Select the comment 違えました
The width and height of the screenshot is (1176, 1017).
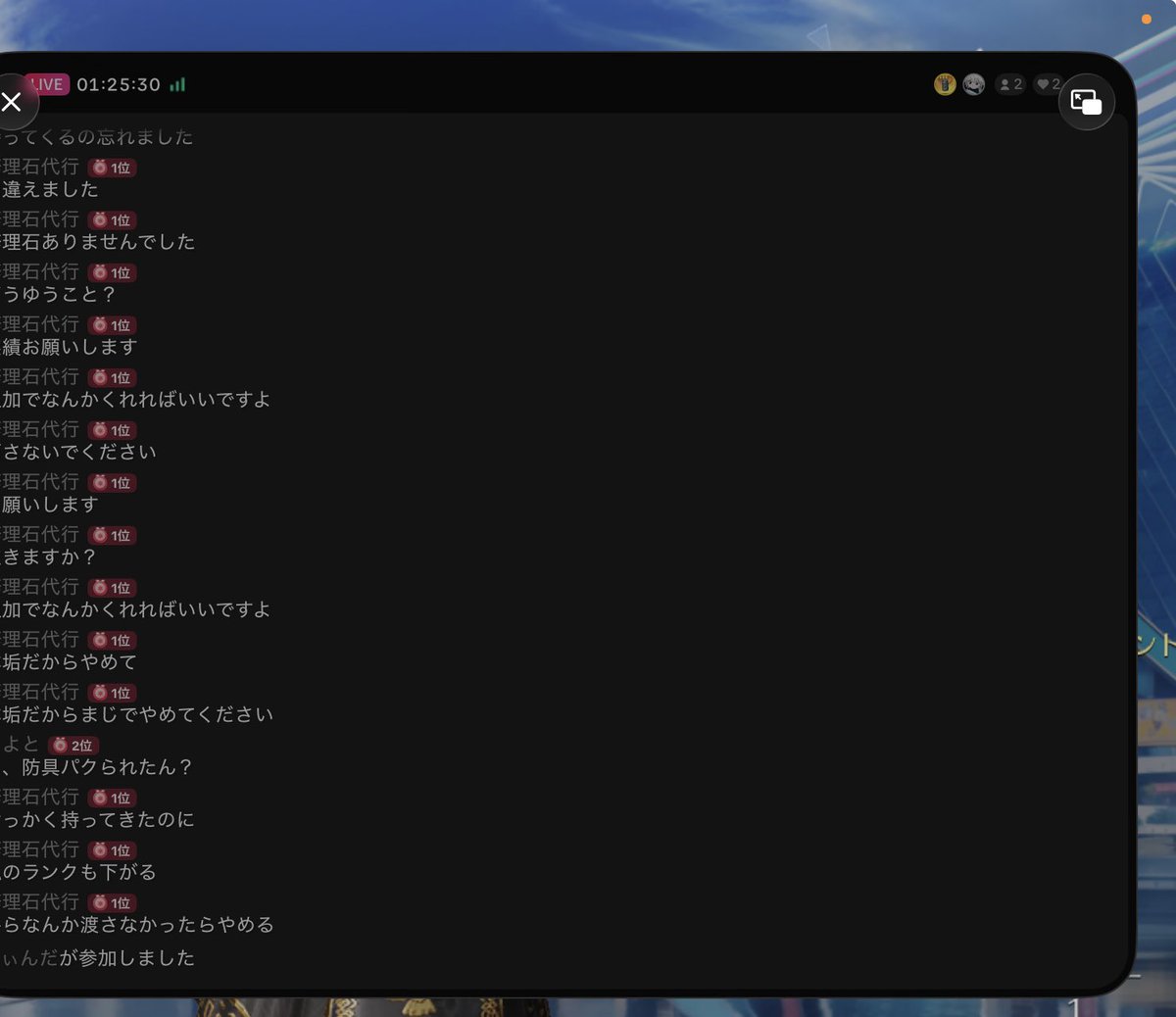tap(50, 189)
